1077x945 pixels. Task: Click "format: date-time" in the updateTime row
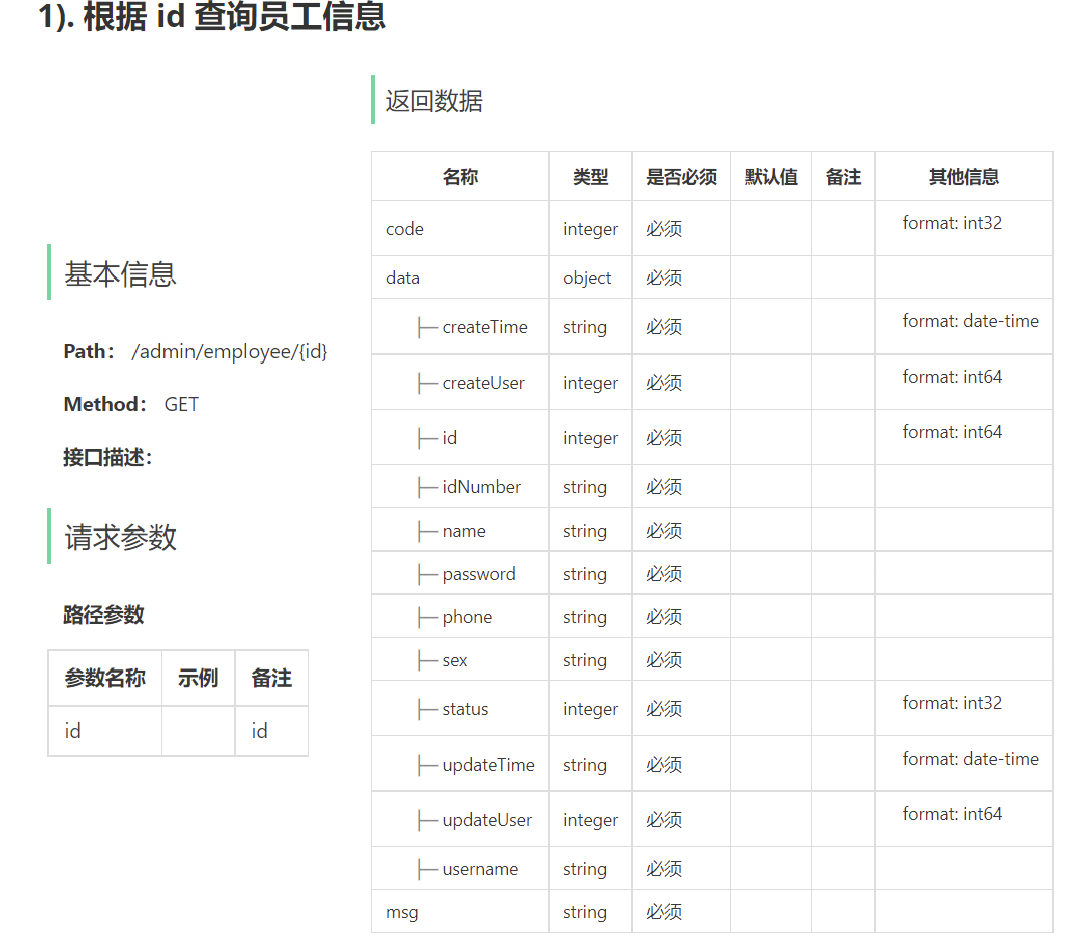(x=971, y=758)
